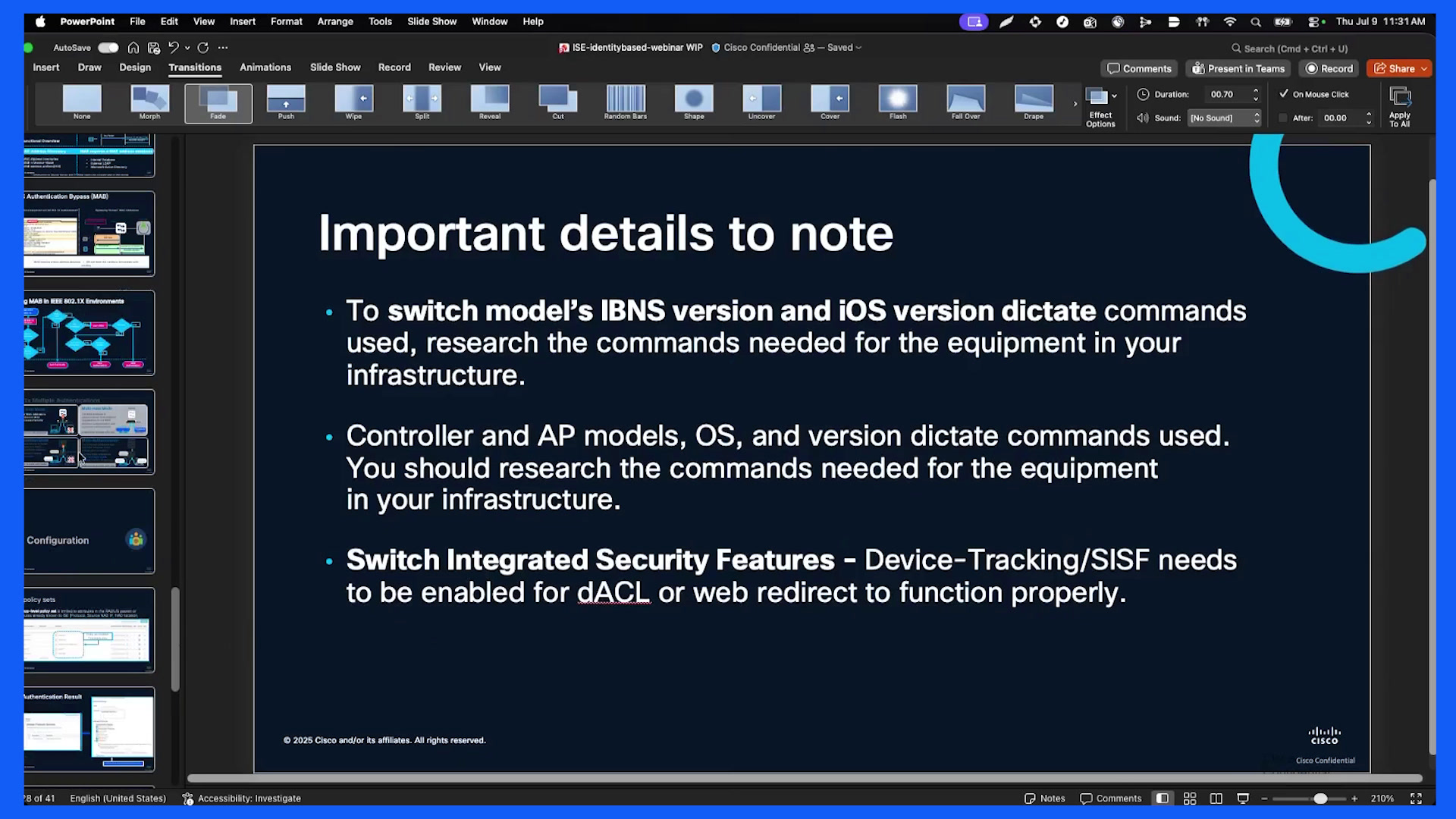Image resolution: width=1456 pixels, height=819 pixels.
Task: Adjust the zoom slider handle
Action: coord(1320,799)
